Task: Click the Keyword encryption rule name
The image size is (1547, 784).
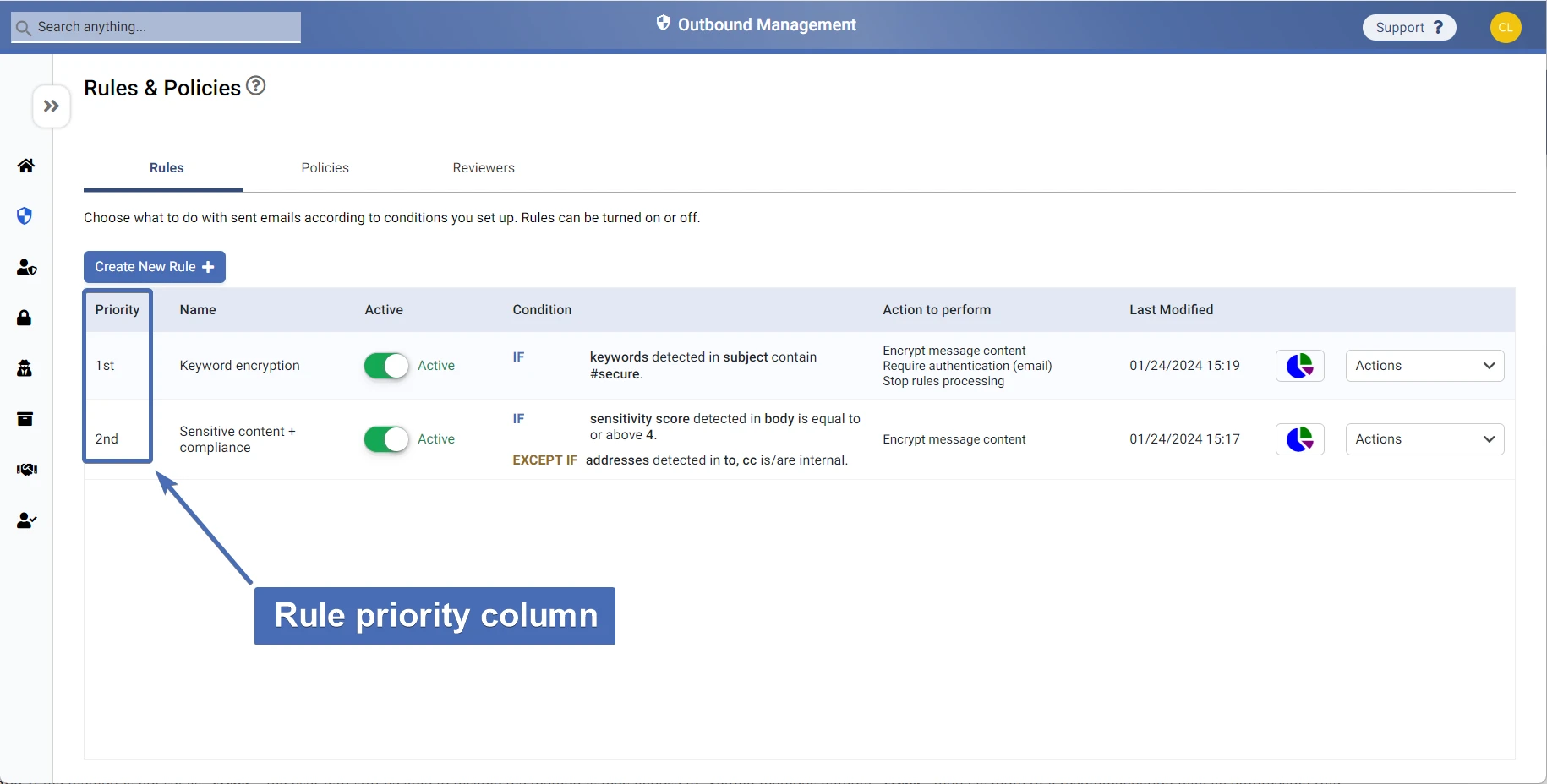Action: 240,366
